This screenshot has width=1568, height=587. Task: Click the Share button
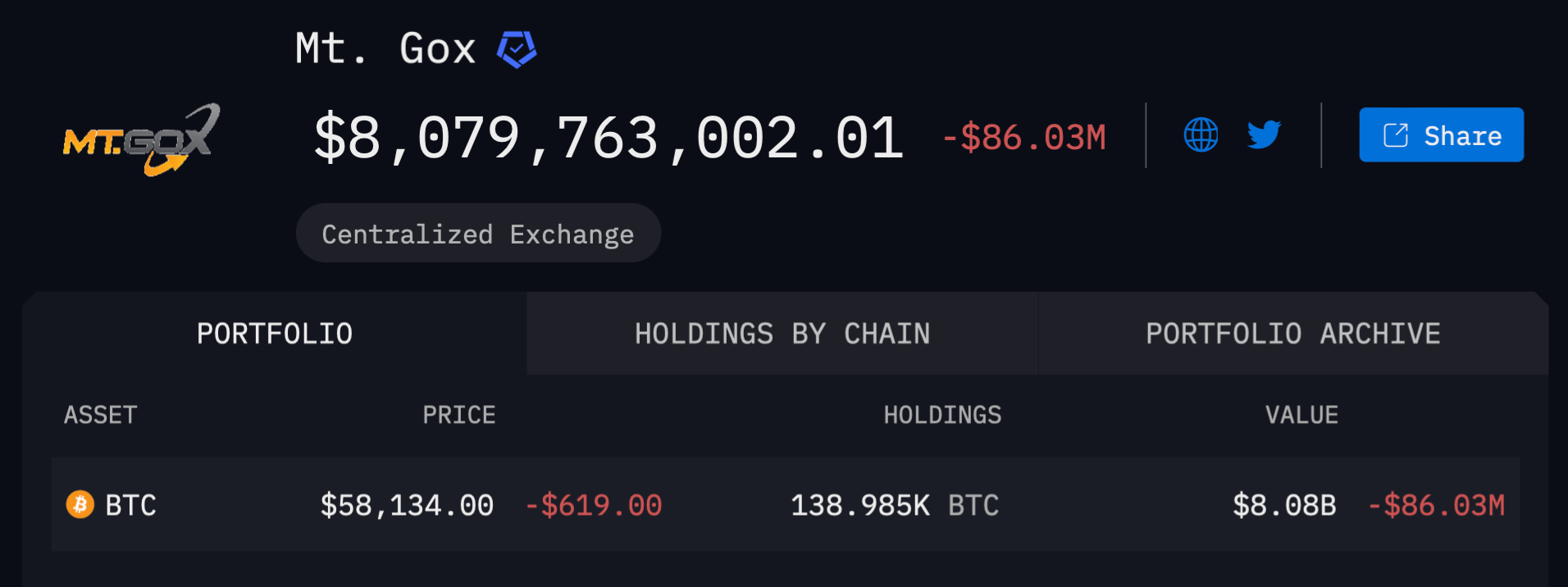point(1441,134)
